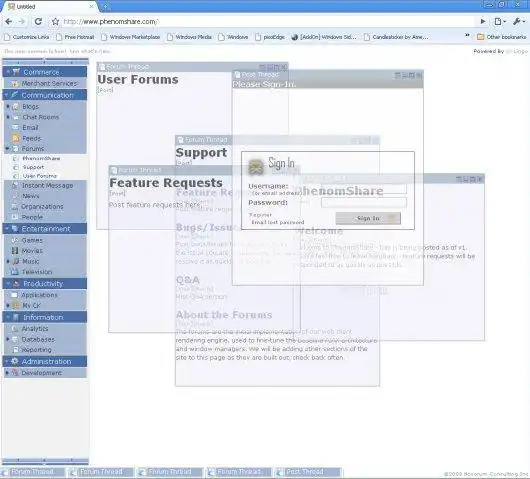Switch to the Untitled browser tab

pyautogui.click(x=50, y=6)
